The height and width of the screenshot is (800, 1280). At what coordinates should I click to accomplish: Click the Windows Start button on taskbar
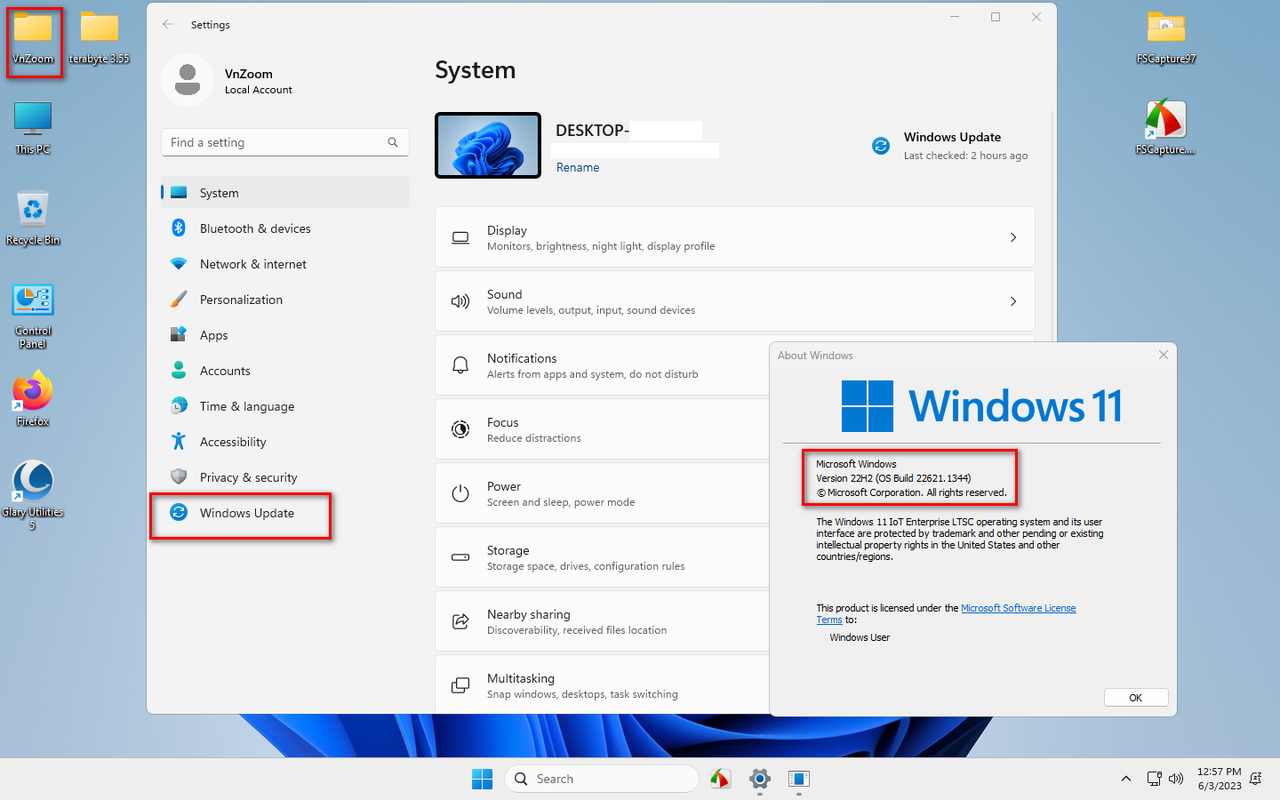pyautogui.click(x=481, y=778)
